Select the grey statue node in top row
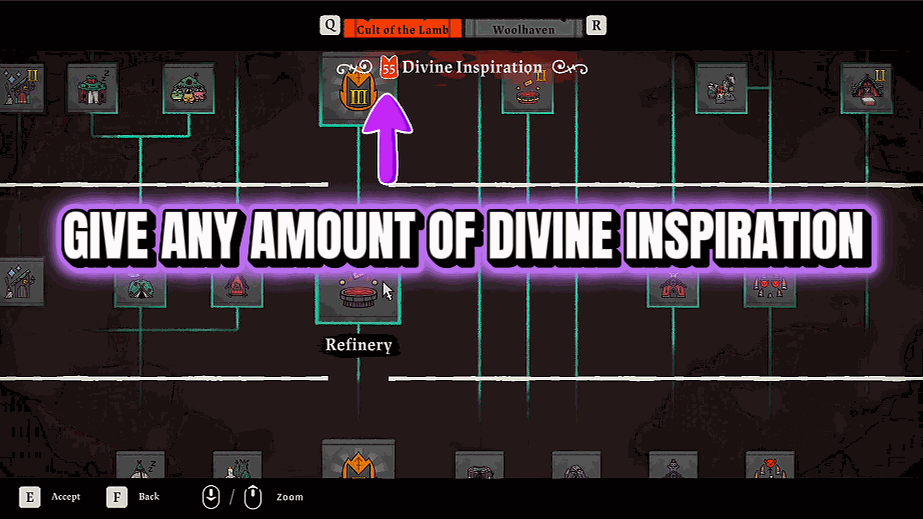The width and height of the screenshot is (923, 519). (721, 88)
